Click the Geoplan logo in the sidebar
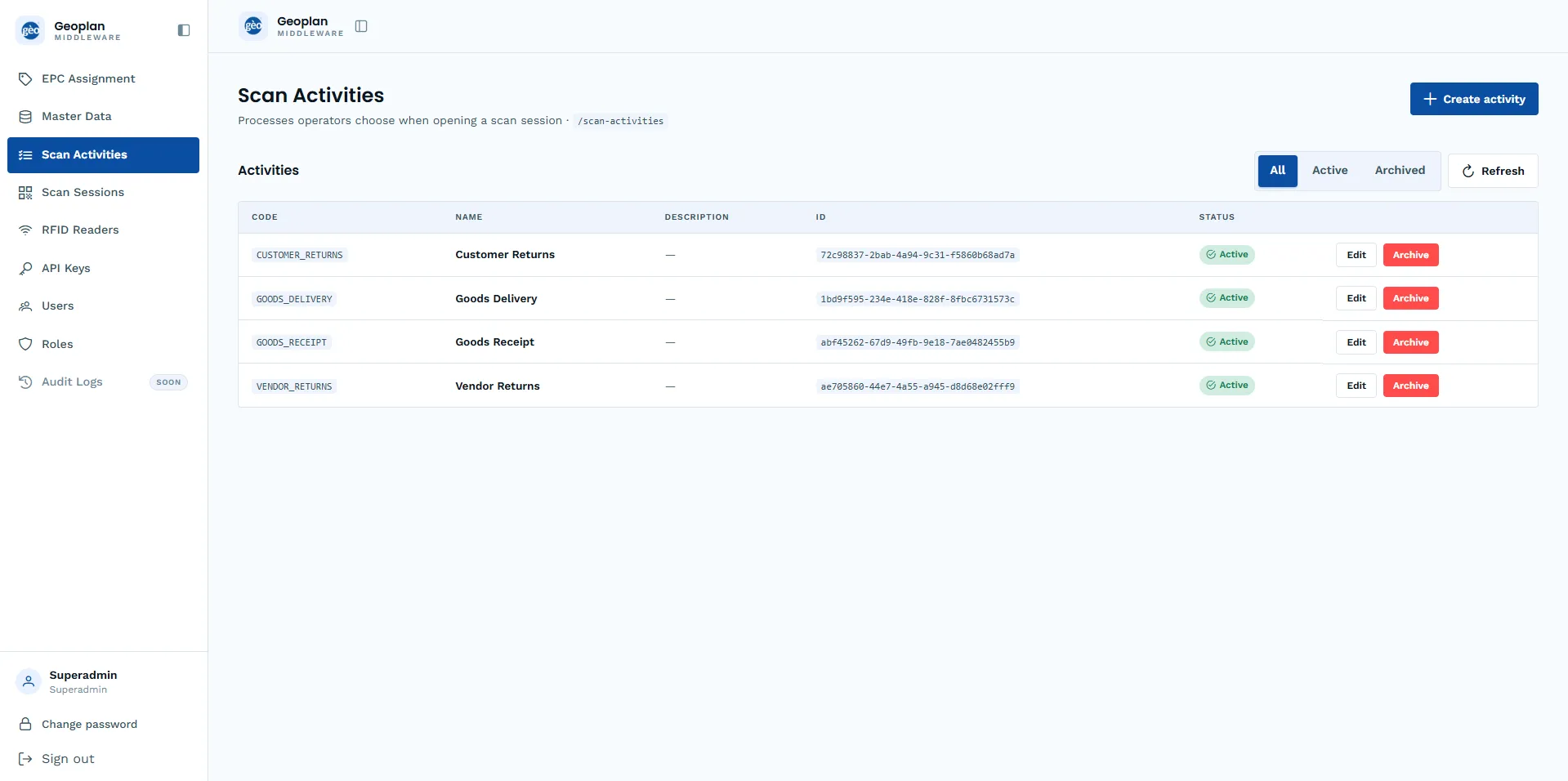 pos(30,30)
